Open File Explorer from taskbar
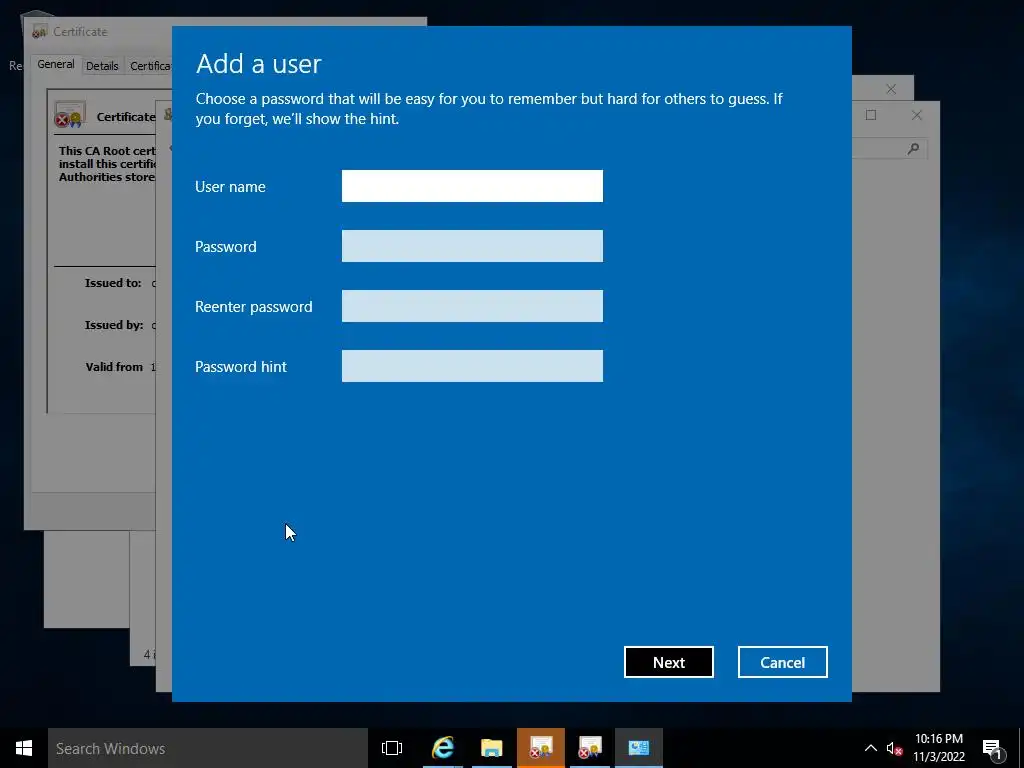The width and height of the screenshot is (1024, 768). pyautogui.click(x=492, y=748)
